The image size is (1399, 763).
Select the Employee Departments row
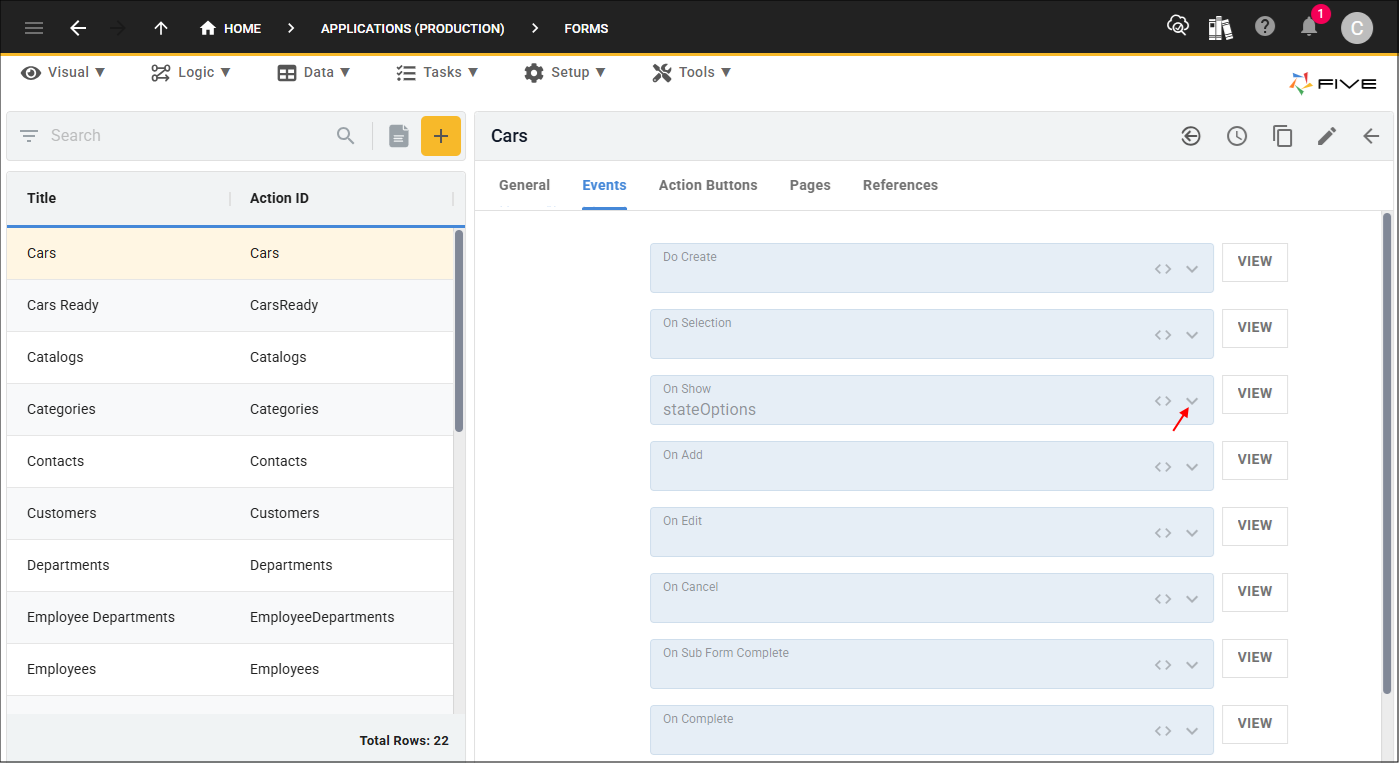click(230, 617)
